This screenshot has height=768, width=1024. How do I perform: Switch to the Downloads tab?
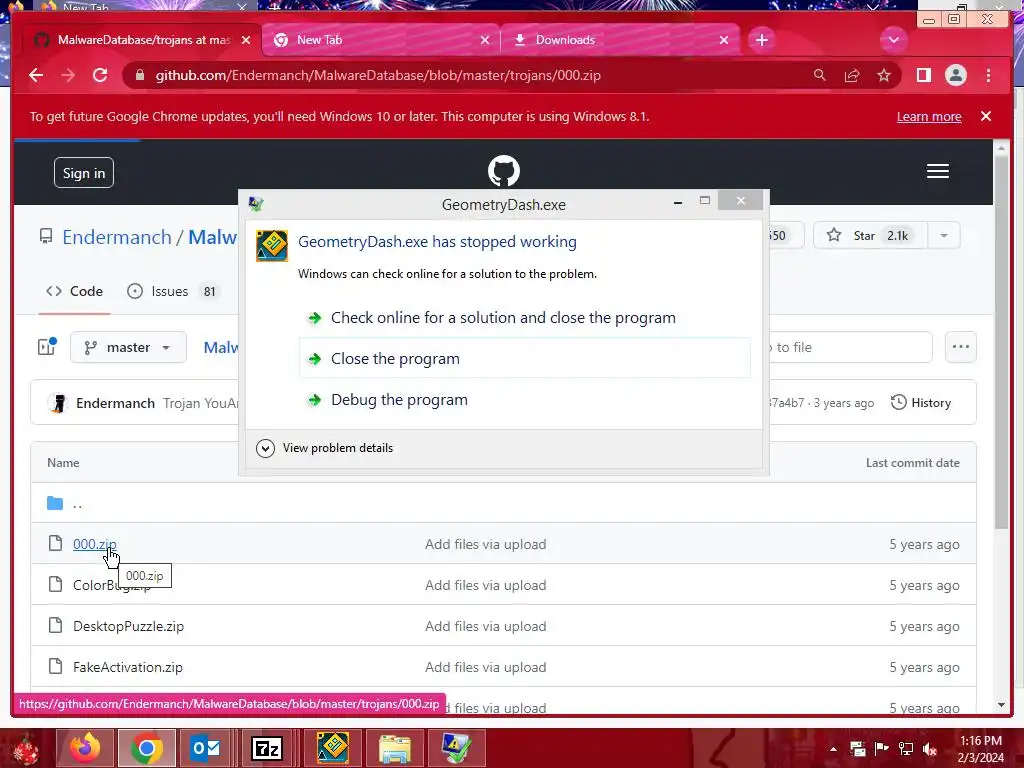tap(619, 40)
